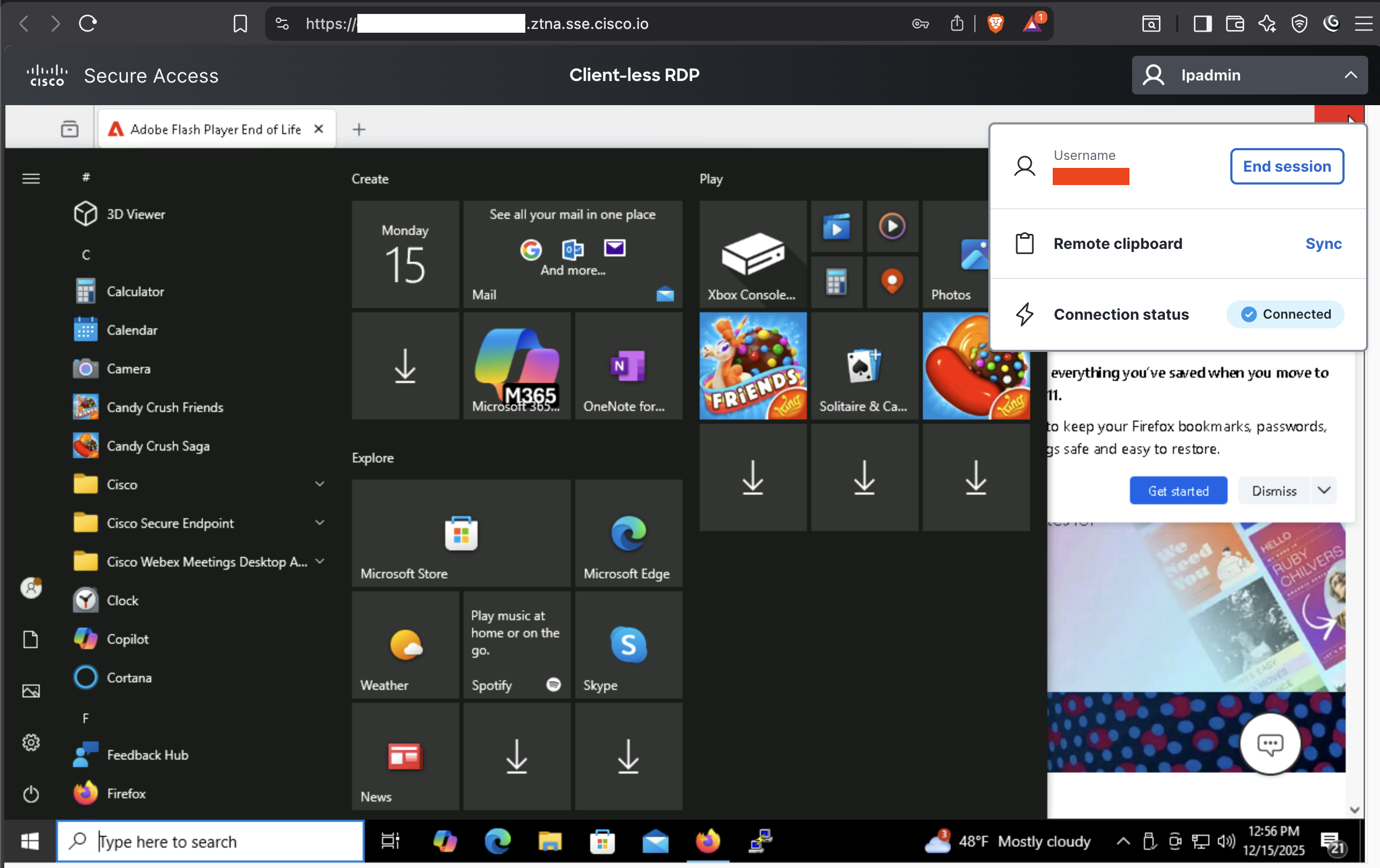
Task: Click the Power button in the Start menu
Action: tap(31, 793)
